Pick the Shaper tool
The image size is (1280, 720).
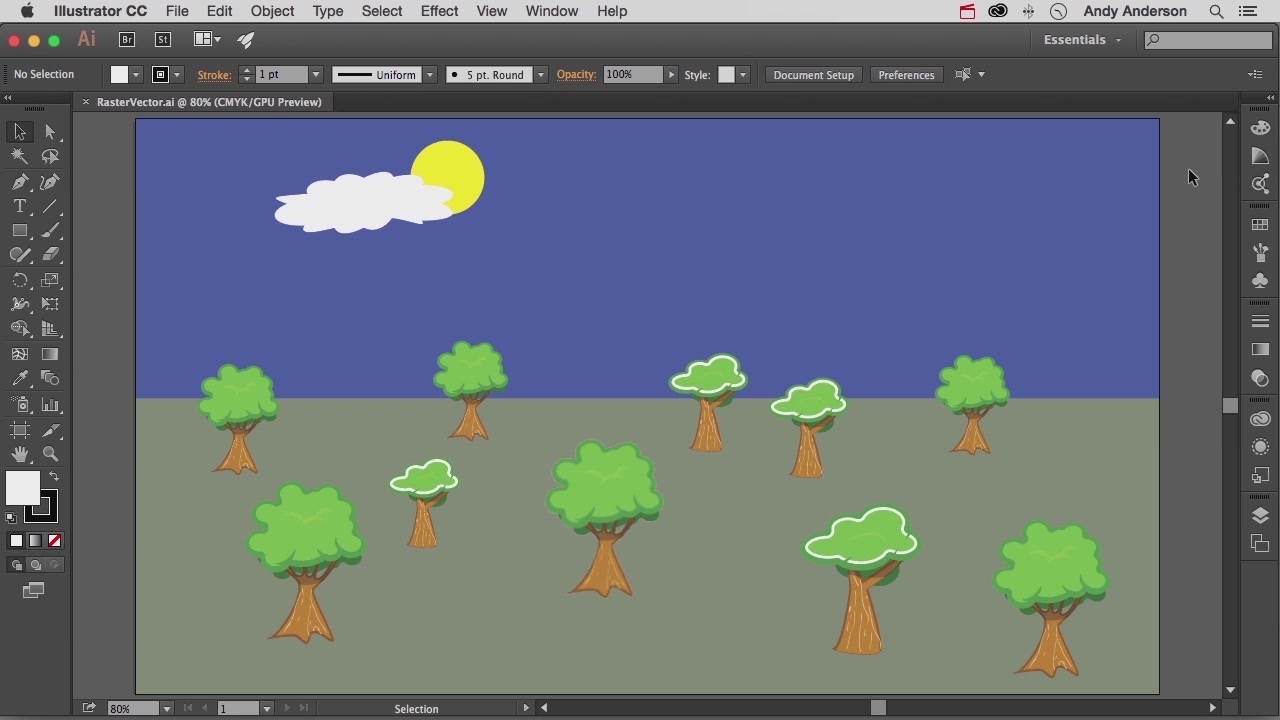pyautogui.click(x=19, y=255)
